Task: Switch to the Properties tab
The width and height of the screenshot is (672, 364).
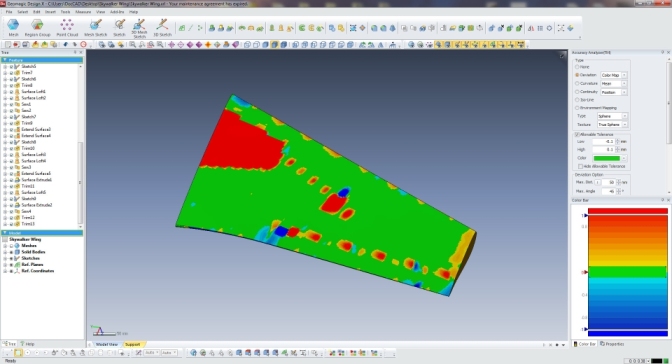Action: point(612,344)
